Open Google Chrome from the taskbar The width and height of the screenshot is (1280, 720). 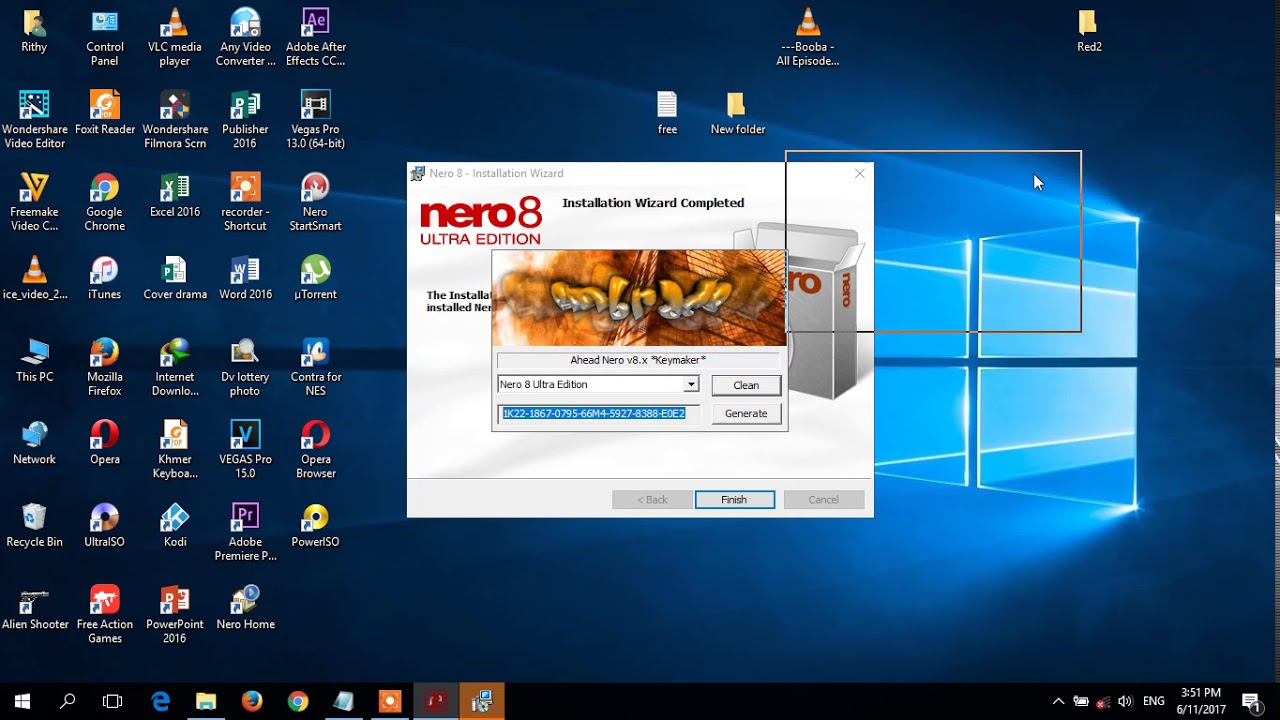pos(297,700)
